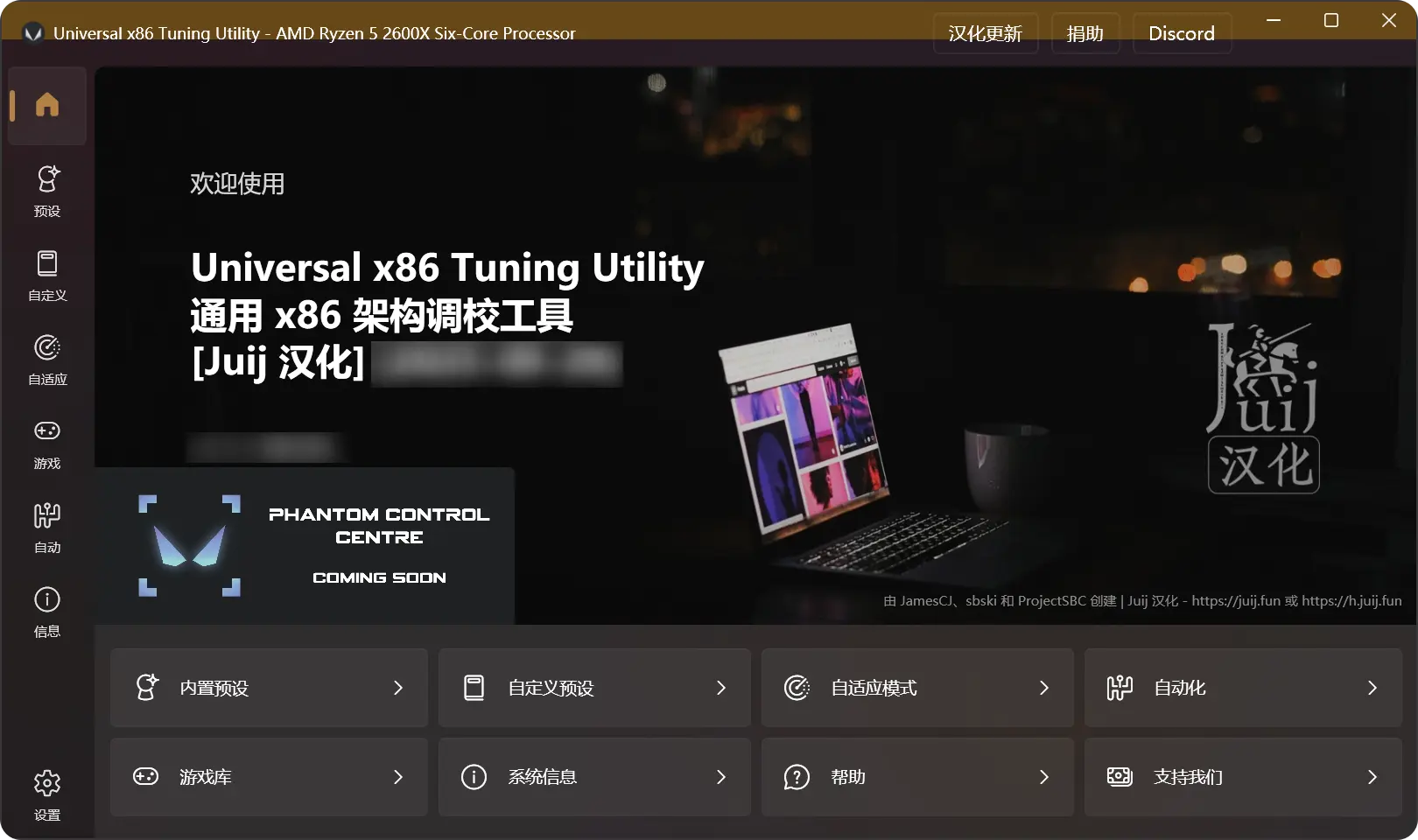Select the home tab in the sidebar

pyautogui.click(x=46, y=105)
